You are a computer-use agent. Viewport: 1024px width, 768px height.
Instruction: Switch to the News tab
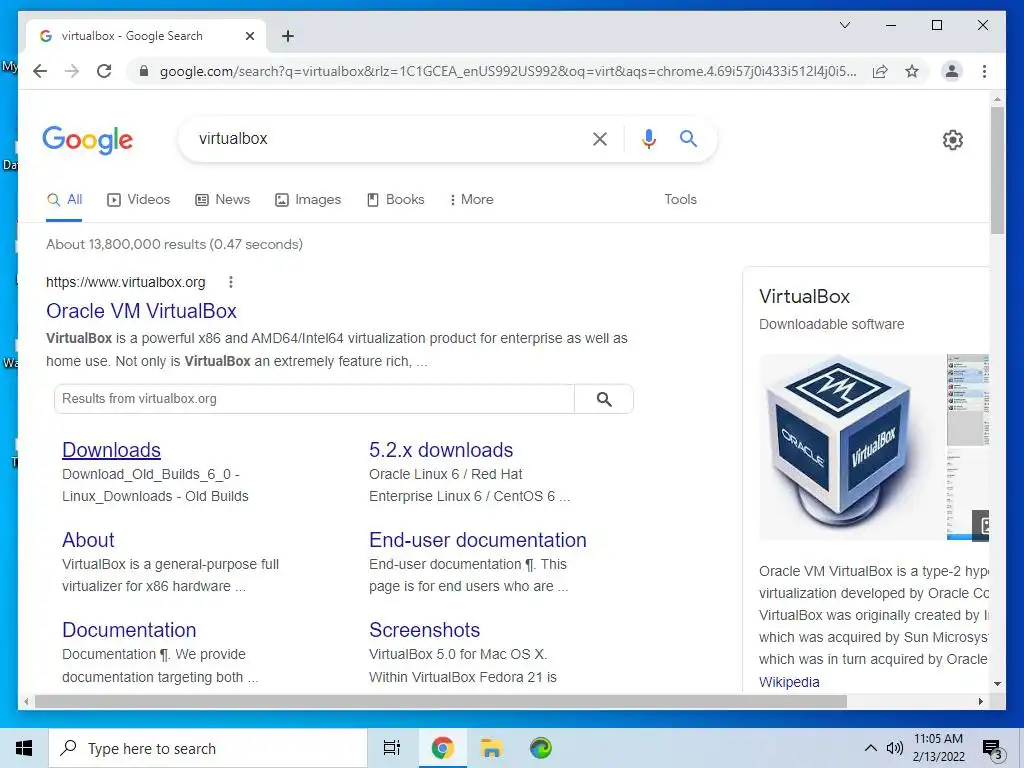point(223,200)
